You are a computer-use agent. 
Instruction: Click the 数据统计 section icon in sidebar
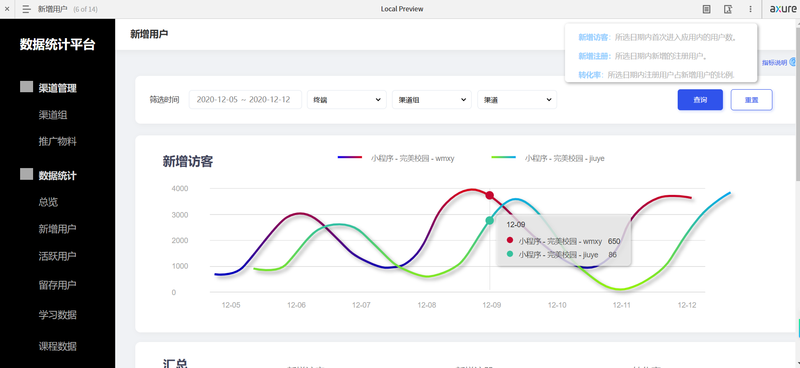[x=27, y=174]
